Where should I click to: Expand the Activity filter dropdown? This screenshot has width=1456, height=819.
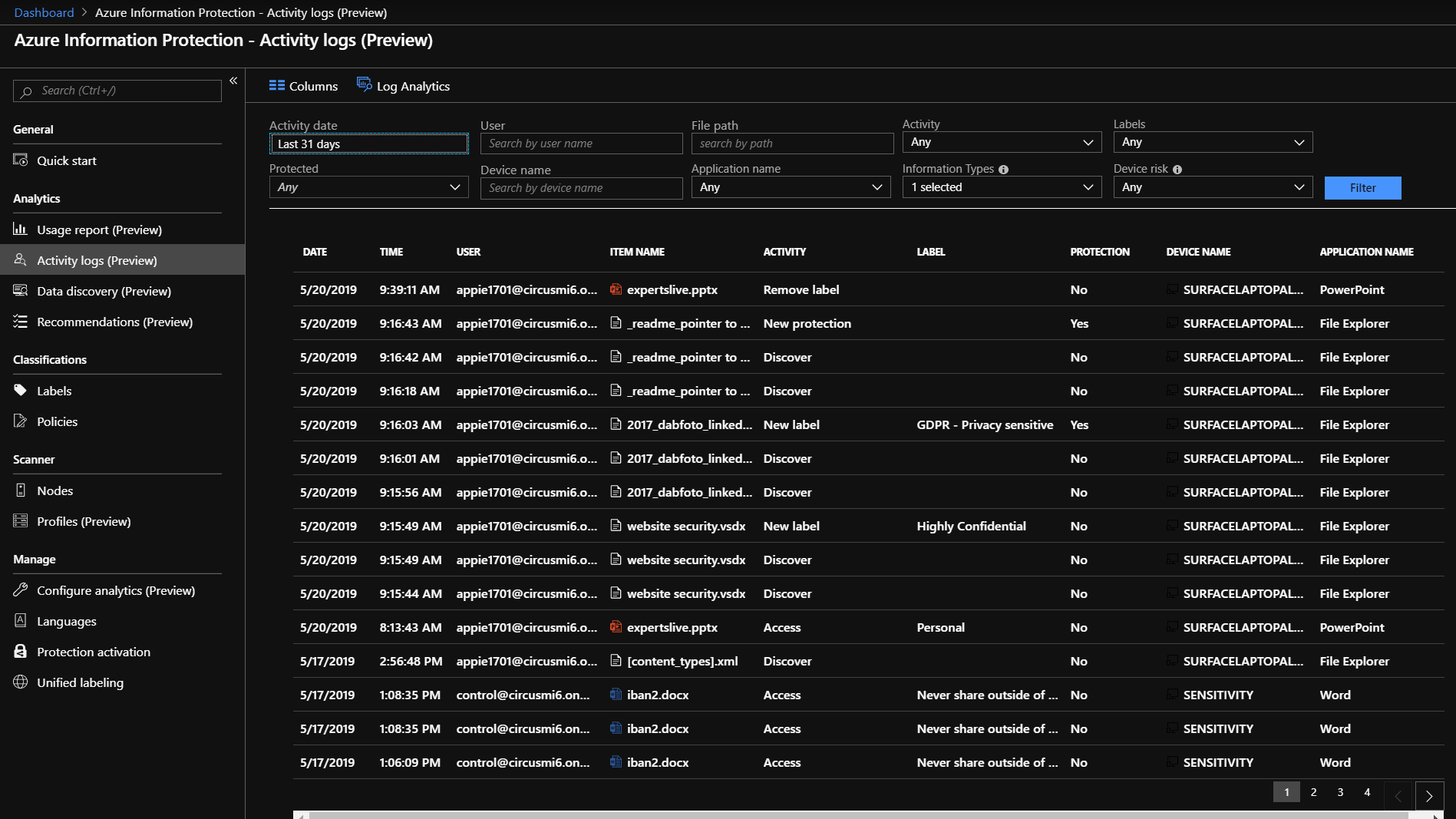tap(1002, 142)
